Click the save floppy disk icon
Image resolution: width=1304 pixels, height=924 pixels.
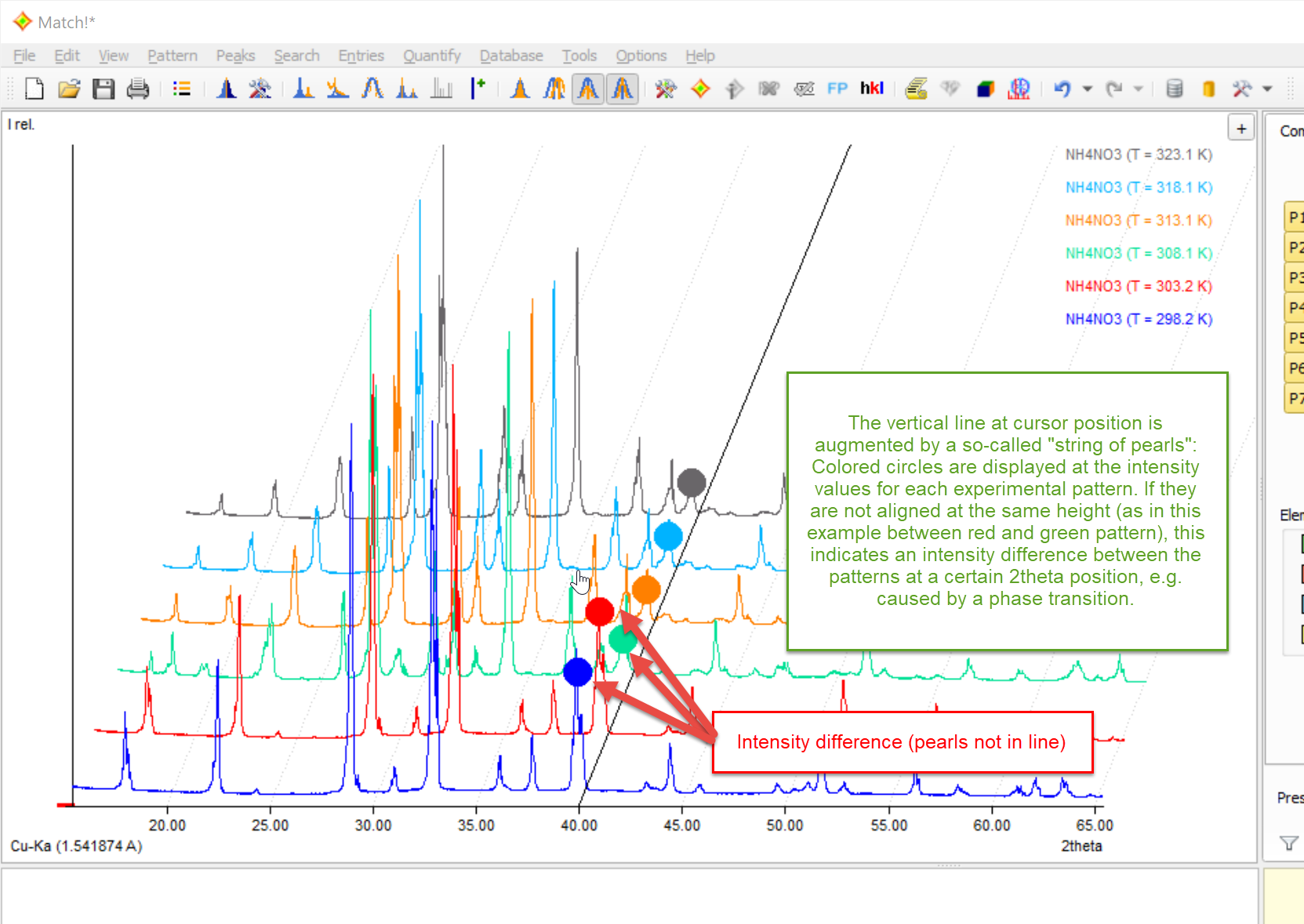coord(104,89)
